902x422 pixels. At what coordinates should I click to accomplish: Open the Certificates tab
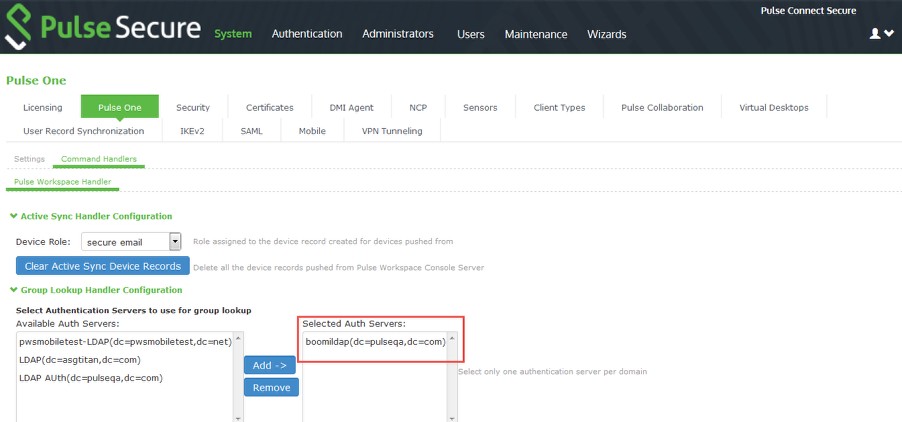[270, 108]
